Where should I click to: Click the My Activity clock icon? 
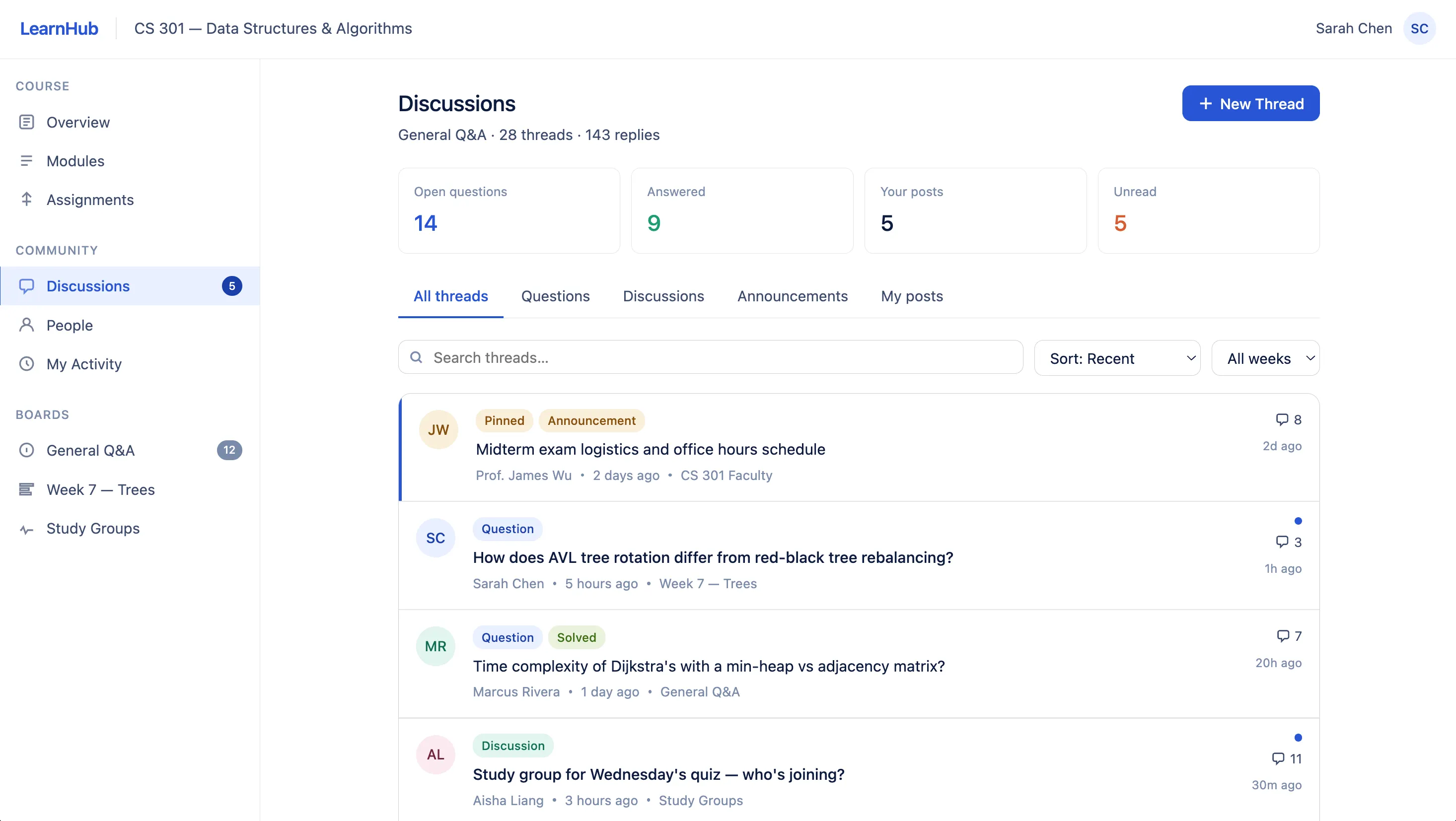coord(26,364)
